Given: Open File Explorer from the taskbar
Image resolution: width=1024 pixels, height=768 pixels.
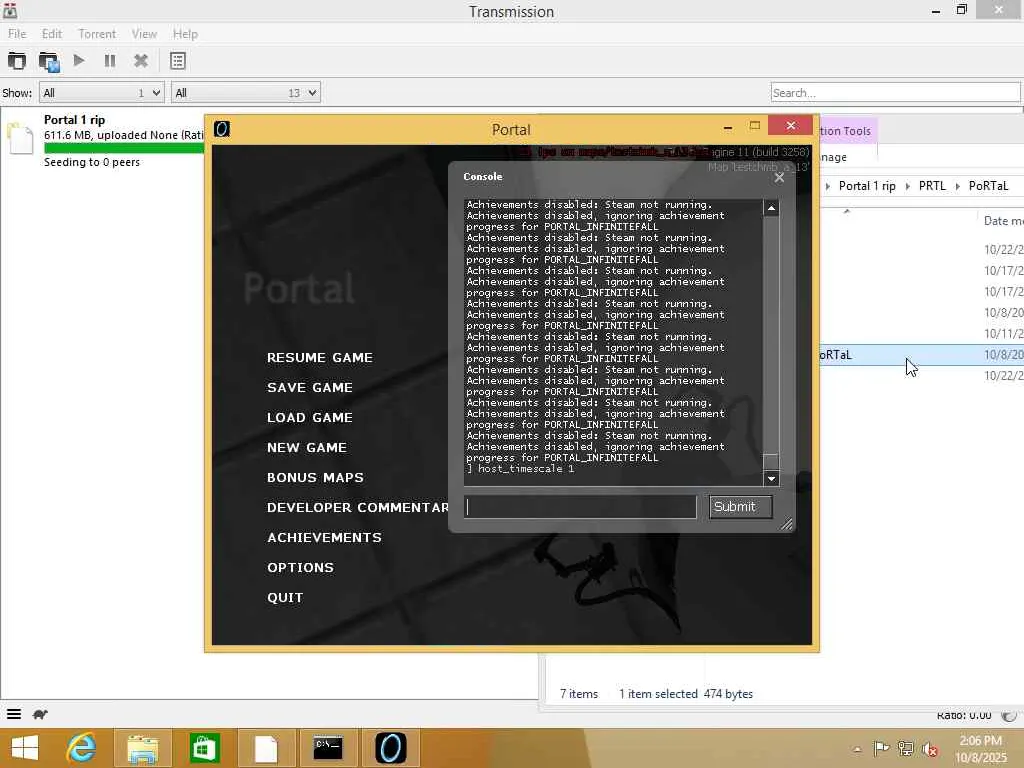Looking at the screenshot, I should [142, 748].
